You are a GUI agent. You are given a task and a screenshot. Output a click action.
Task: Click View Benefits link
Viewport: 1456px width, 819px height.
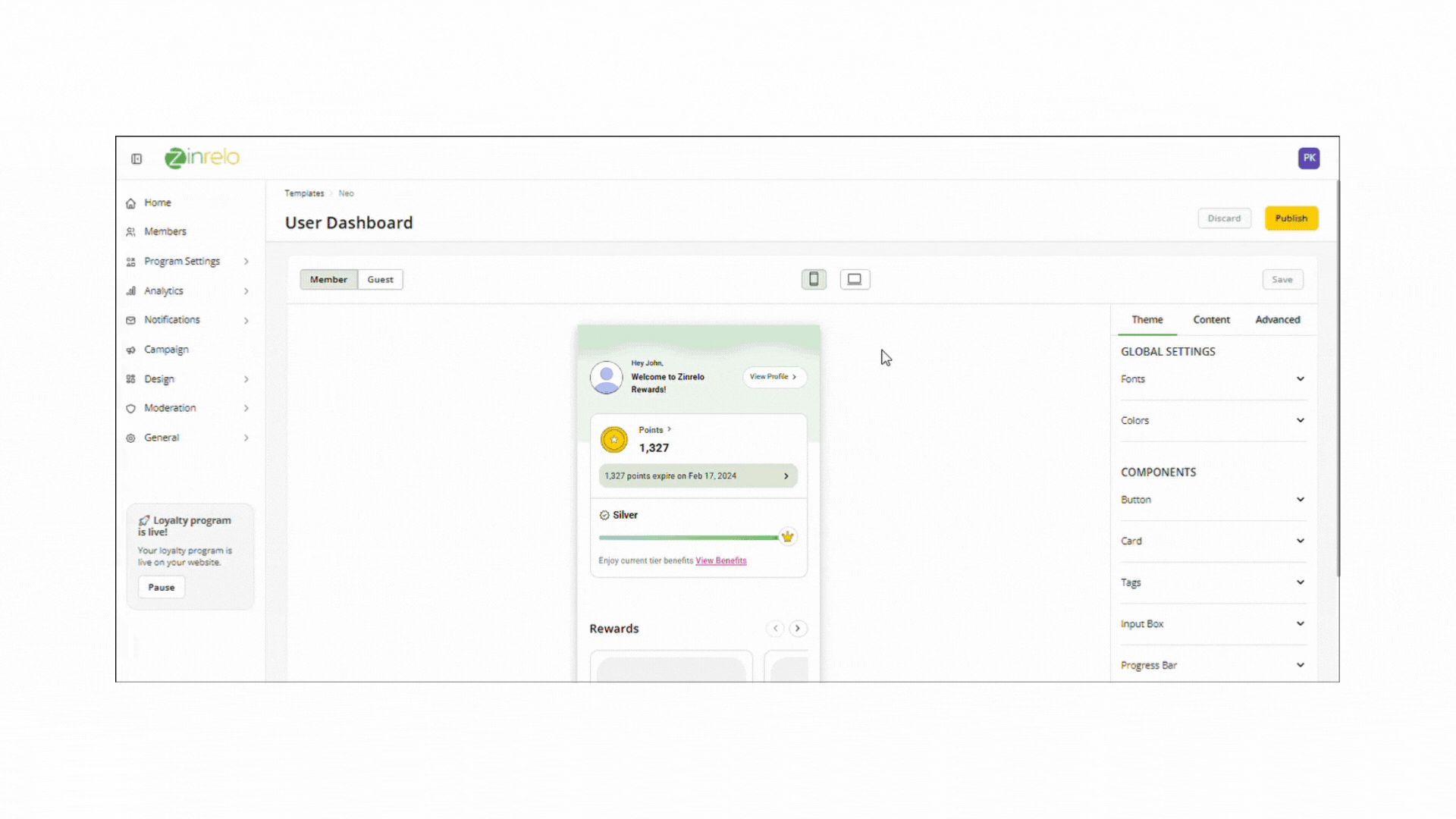pos(720,560)
